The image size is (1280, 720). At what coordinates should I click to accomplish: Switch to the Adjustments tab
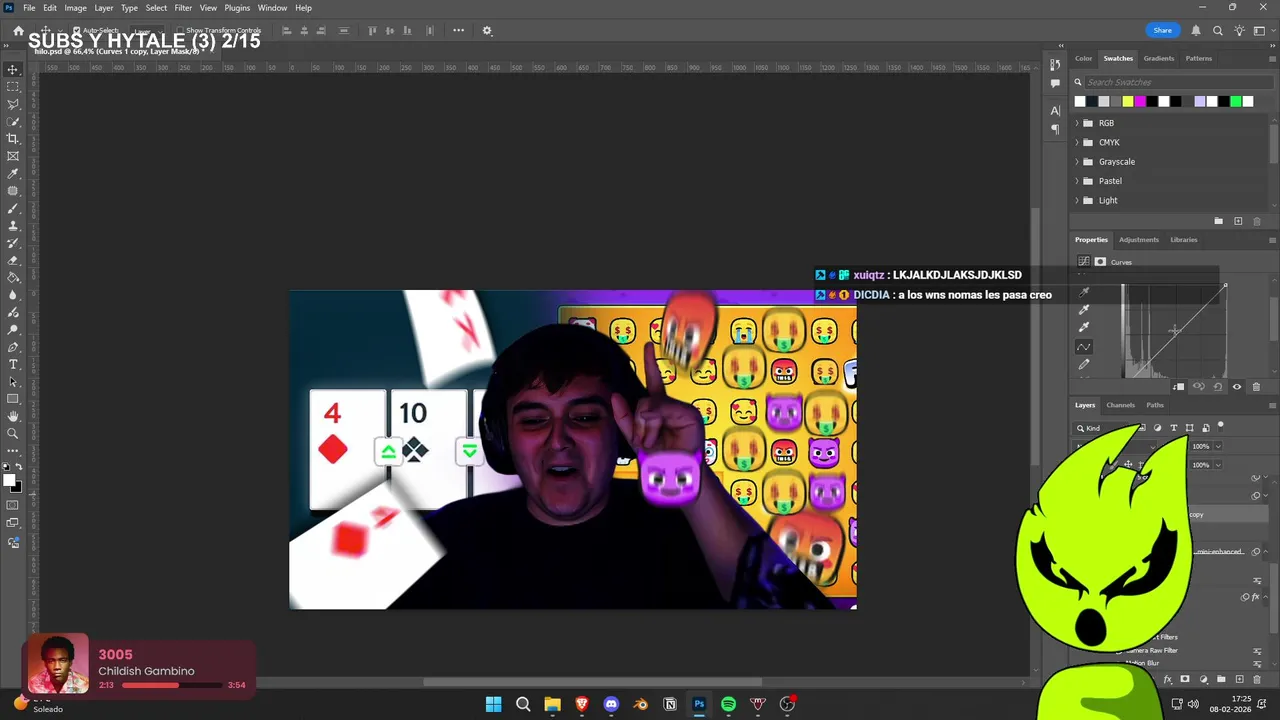[1139, 240]
